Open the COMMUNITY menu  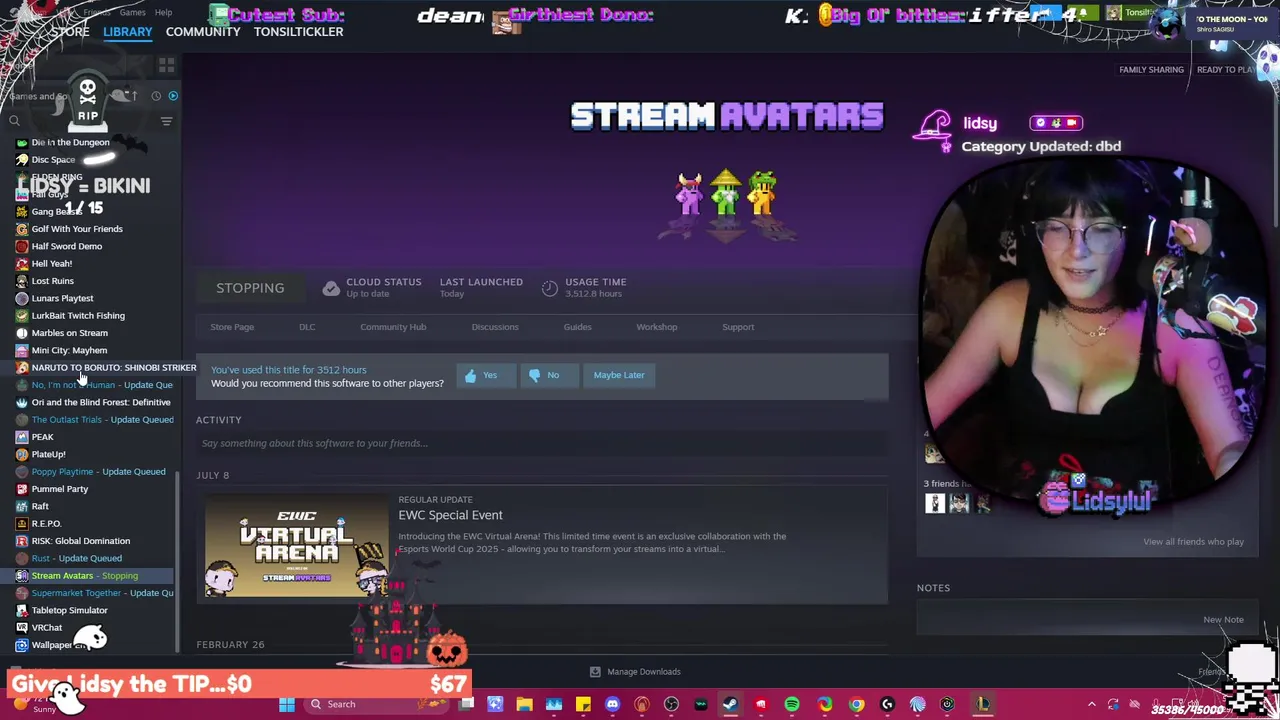[203, 32]
